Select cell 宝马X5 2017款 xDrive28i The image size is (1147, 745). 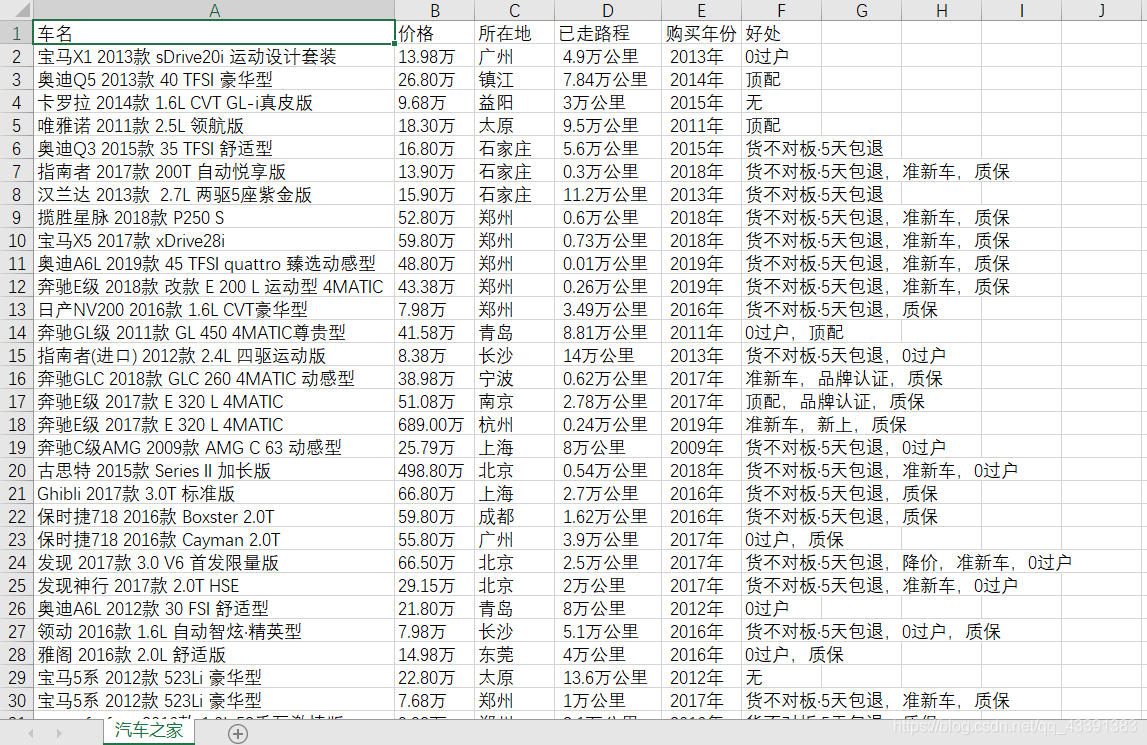214,240
